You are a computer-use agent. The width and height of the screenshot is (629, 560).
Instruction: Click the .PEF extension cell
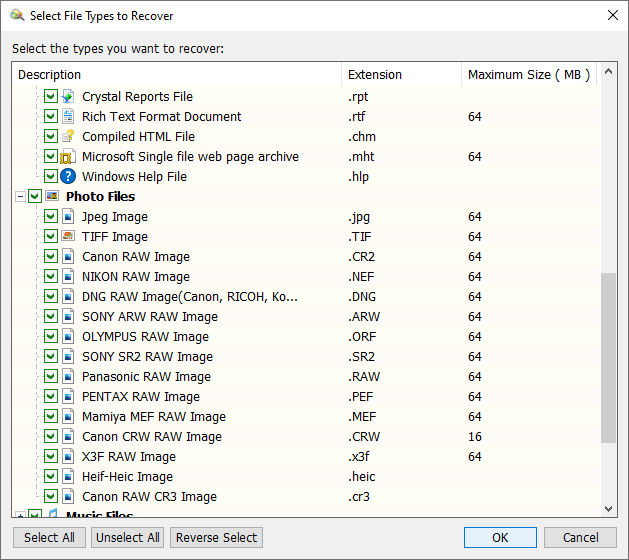click(360, 397)
